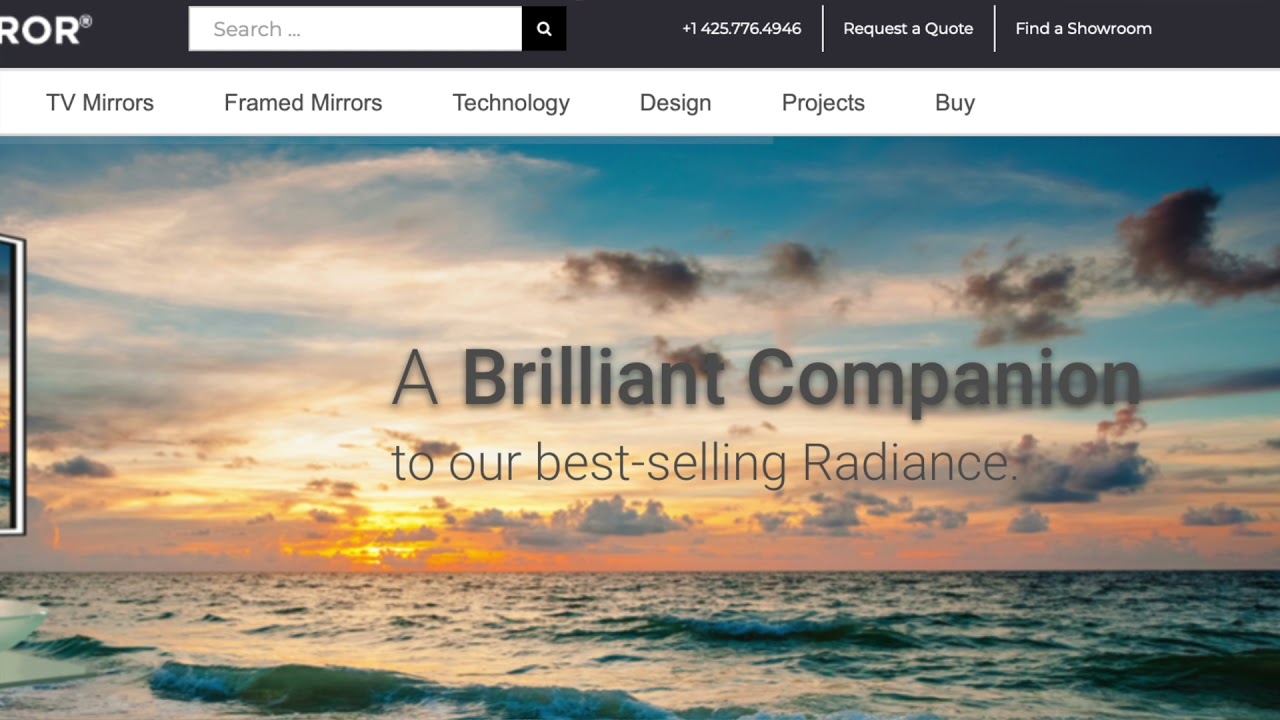
Task: Call the phone number +1 425.776.4946
Action: 741,29
